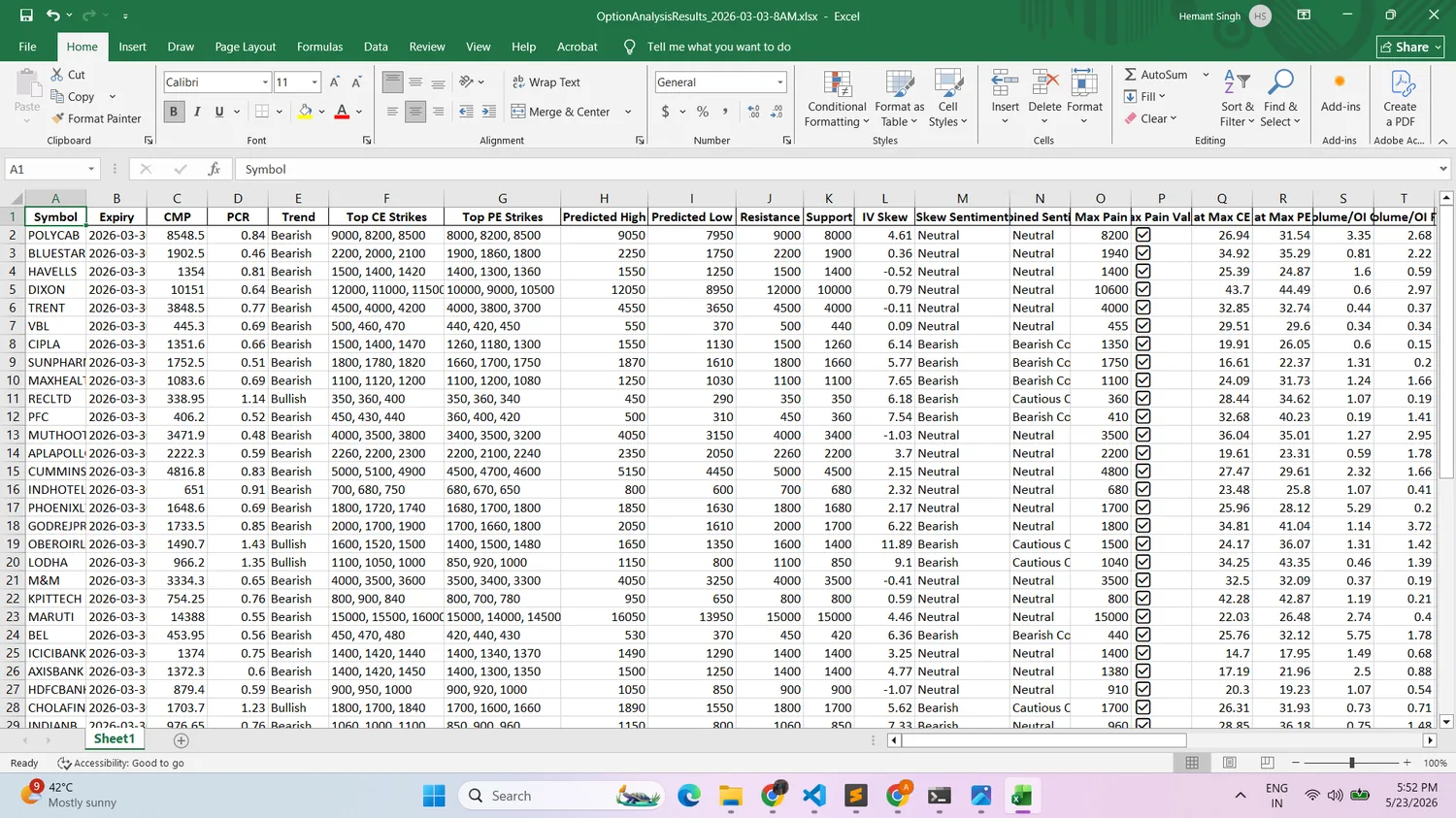Switch to the Page Layout tab
Image resolution: width=1456 pixels, height=818 pixels.
click(246, 47)
